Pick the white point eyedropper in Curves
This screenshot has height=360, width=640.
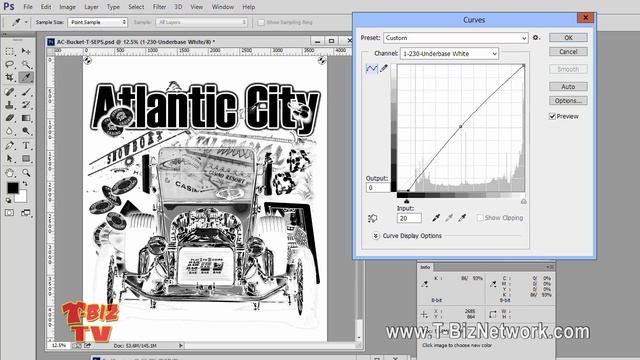(462, 218)
